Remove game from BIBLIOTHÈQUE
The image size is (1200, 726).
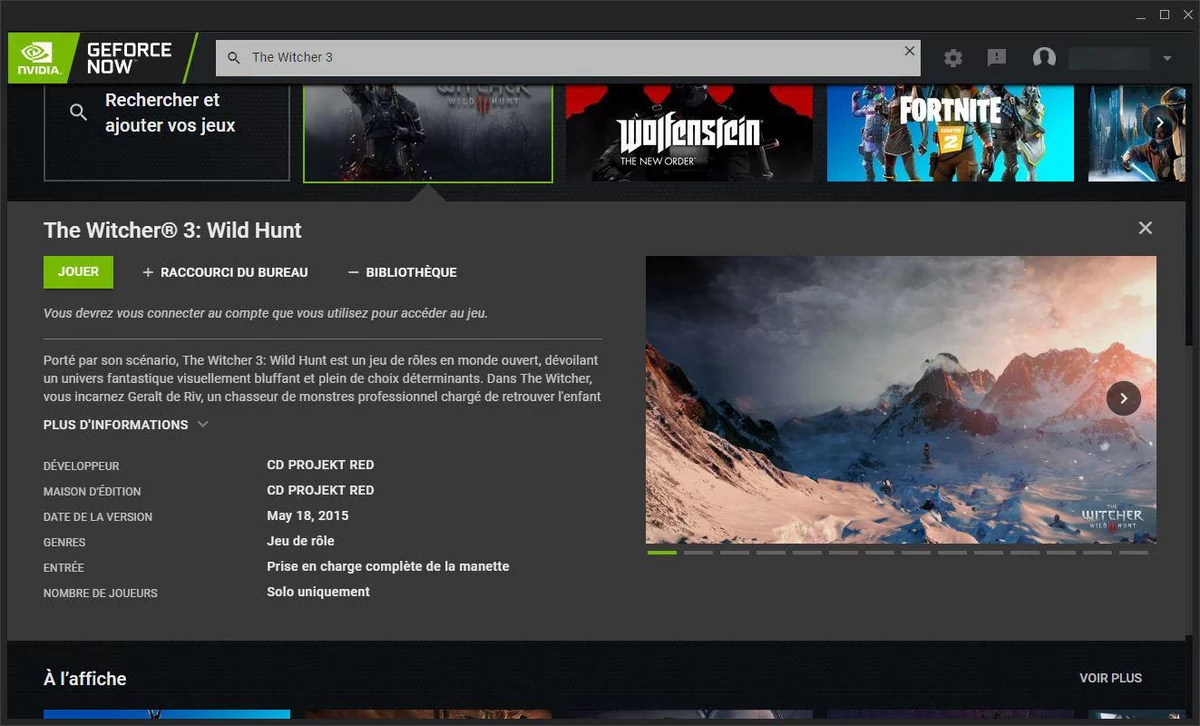pyautogui.click(x=402, y=272)
